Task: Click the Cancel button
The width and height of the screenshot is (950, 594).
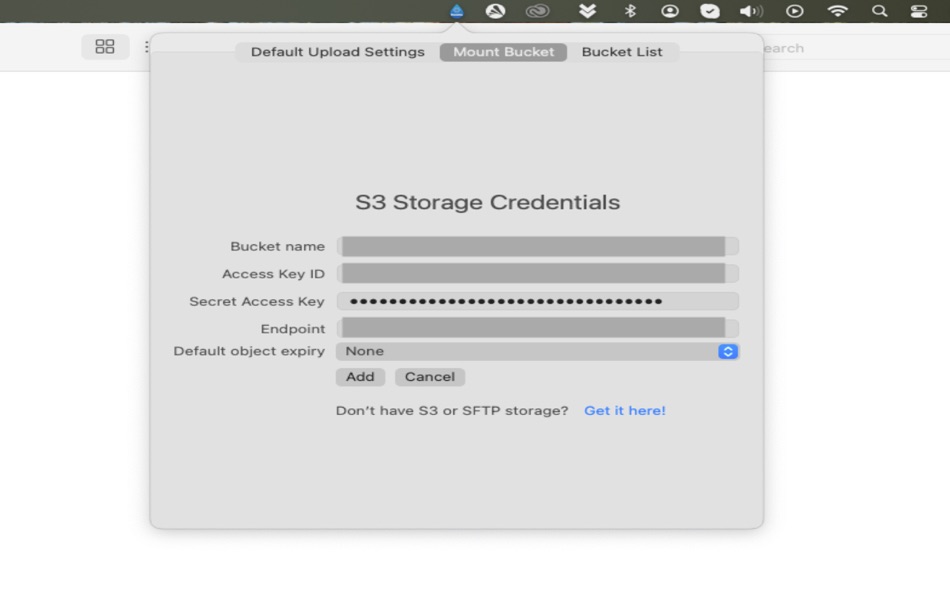Action: pos(429,377)
